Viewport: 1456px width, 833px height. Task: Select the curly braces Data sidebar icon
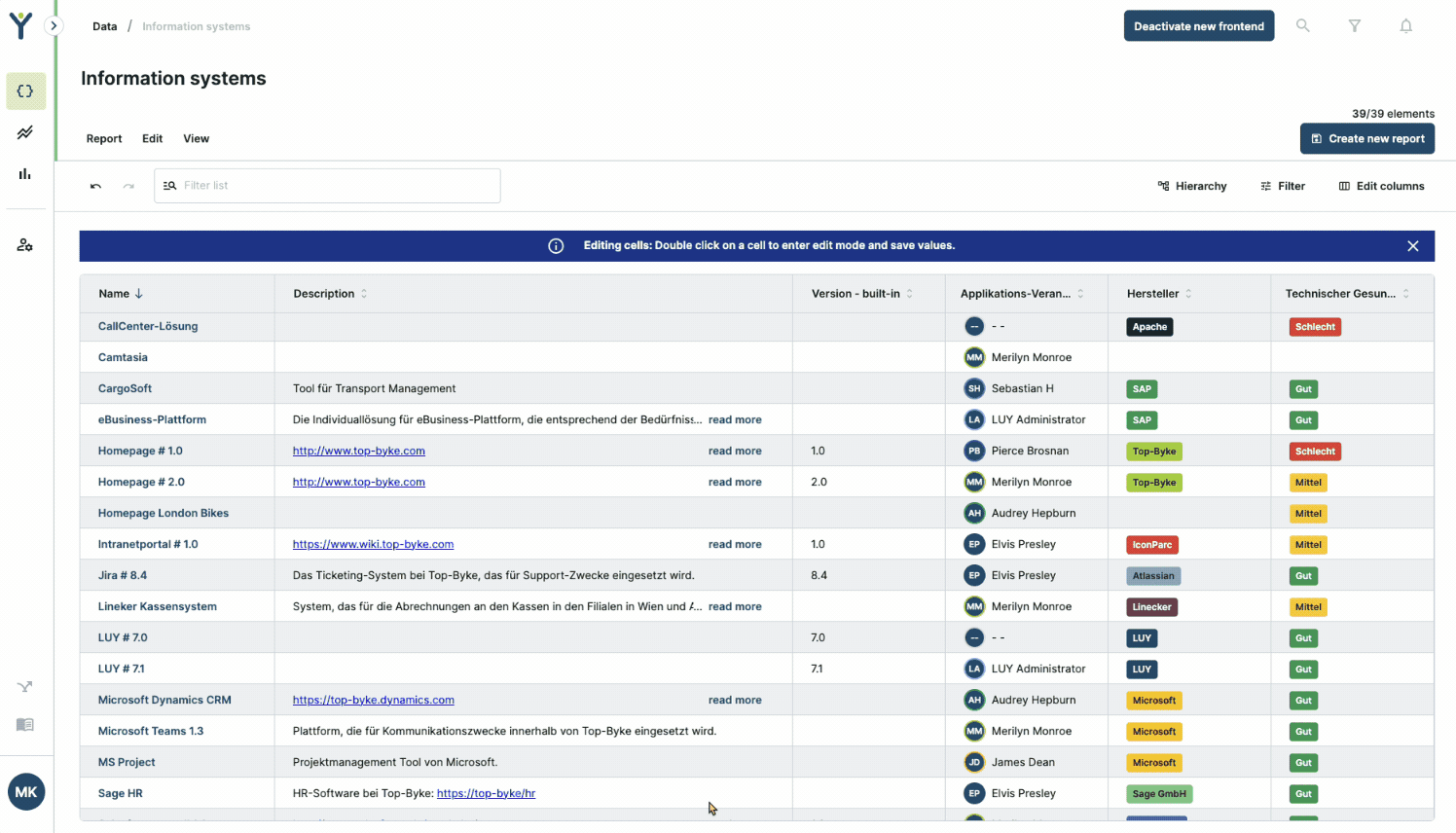(25, 91)
